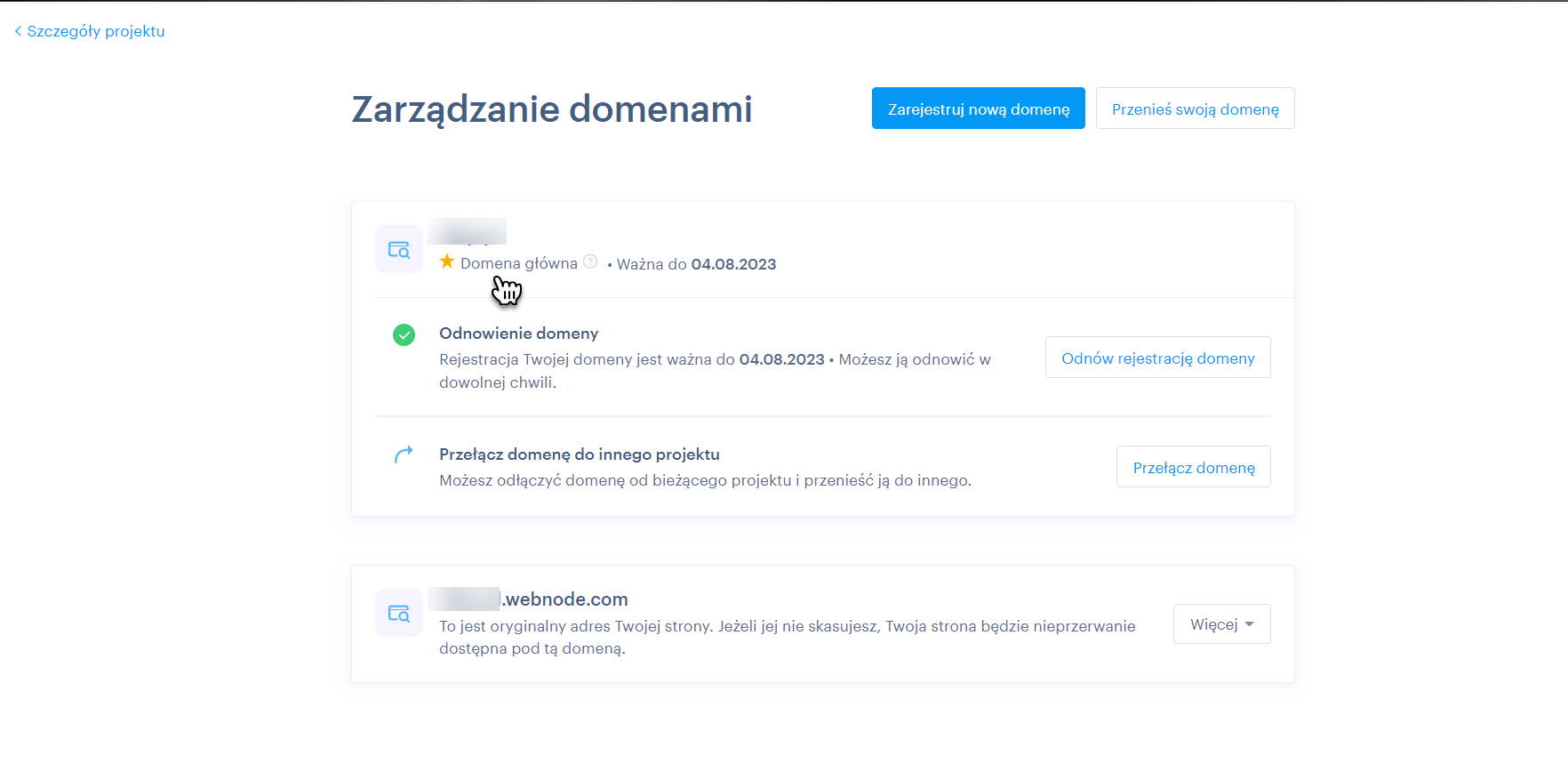Click Odnów rejestrację domeny button
1568x764 pixels.
(1157, 358)
